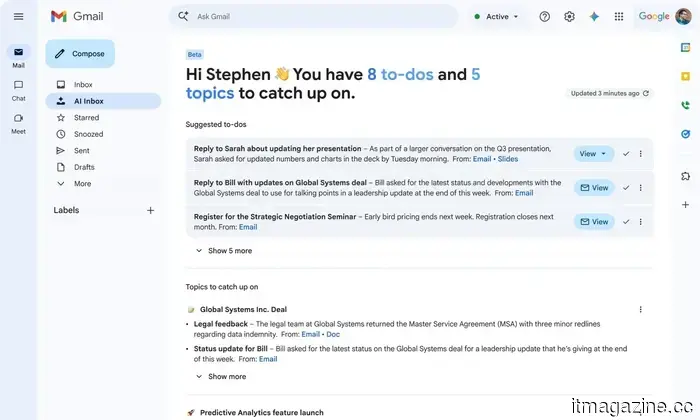Click the Labels heading in sidebar
This screenshot has height=420, width=700.
[66, 210]
